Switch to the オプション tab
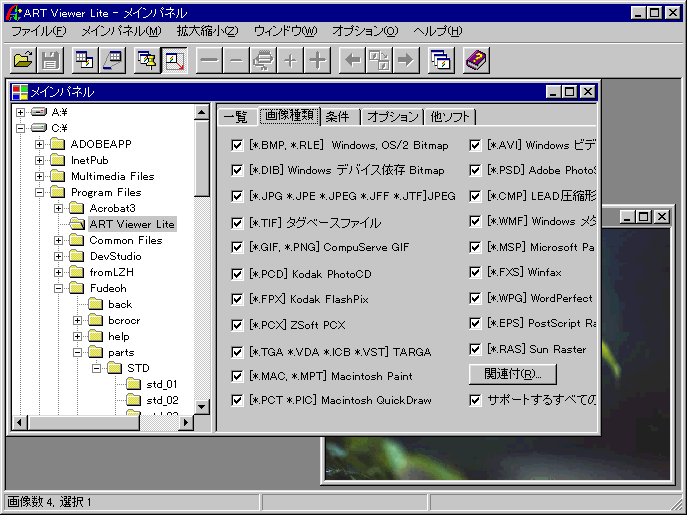687x515 pixels. click(393, 117)
